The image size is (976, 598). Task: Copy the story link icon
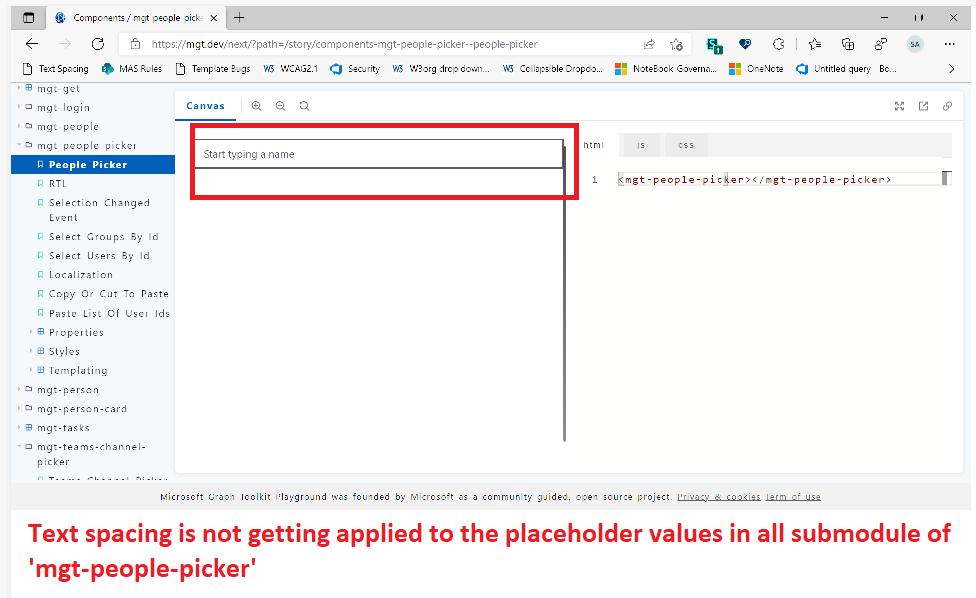tap(946, 105)
